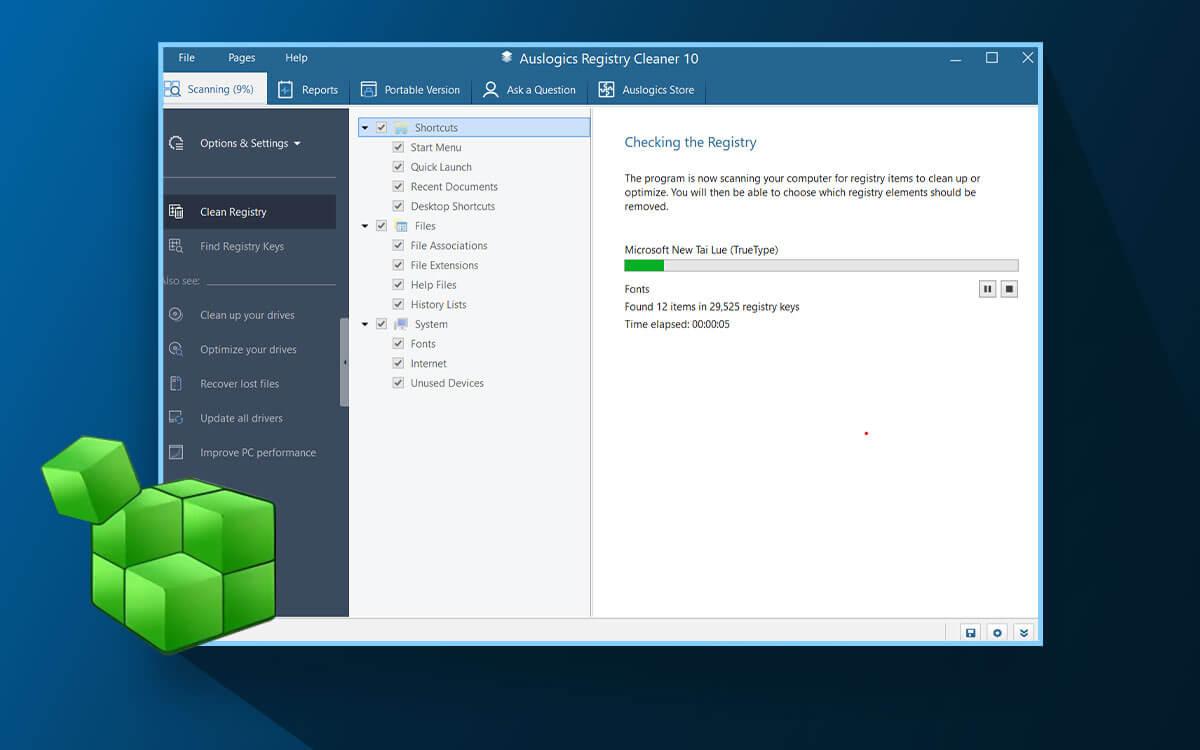Click the Portable Version tab icon
The width and height of the screenshot is (1200, 750).
[368, 89]
